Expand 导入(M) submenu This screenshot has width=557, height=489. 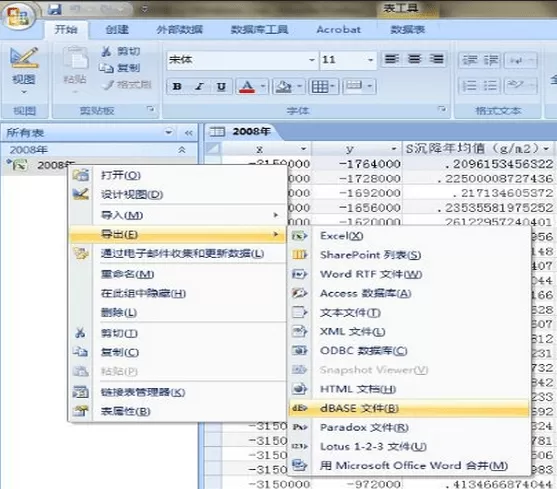(x=177, y=215)
